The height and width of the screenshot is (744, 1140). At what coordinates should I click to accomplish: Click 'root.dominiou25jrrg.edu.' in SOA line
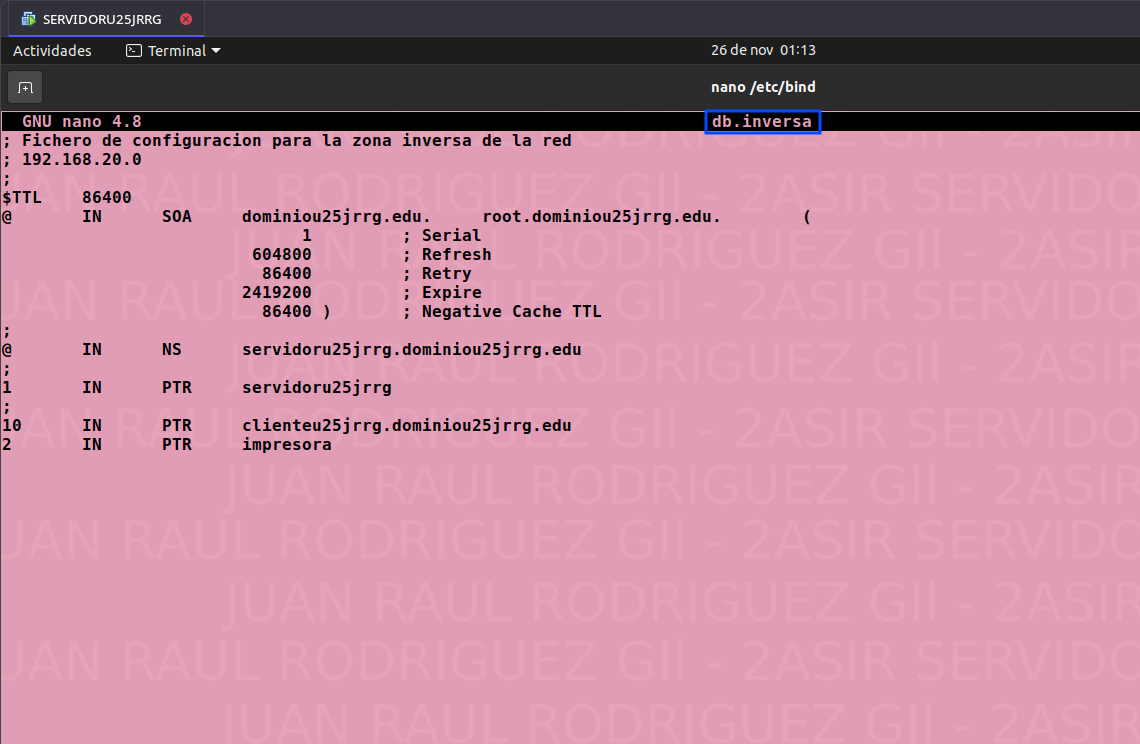click(x=601, y=217)
